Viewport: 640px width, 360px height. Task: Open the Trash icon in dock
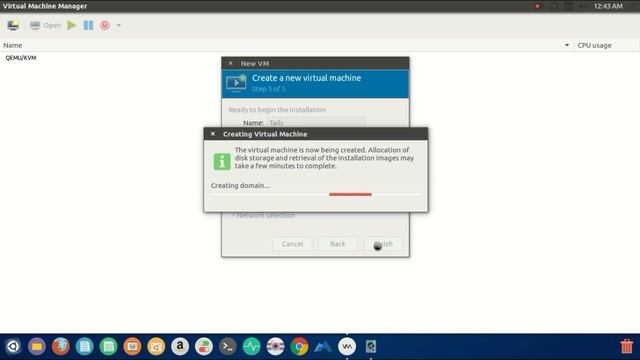coord(627,347)
